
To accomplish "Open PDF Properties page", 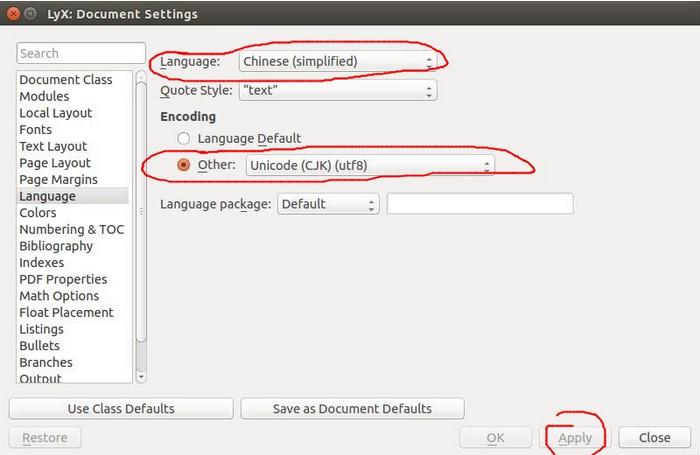I will point(63,279).
